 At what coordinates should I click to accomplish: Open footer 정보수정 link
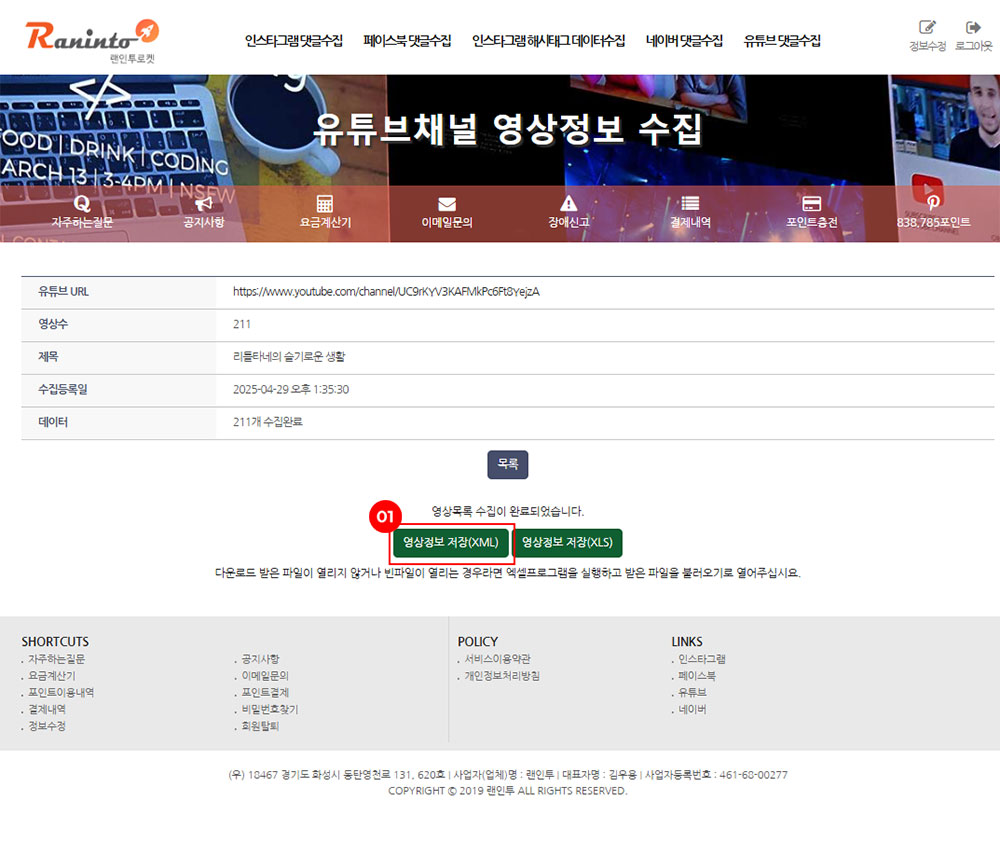pos(47,726)
